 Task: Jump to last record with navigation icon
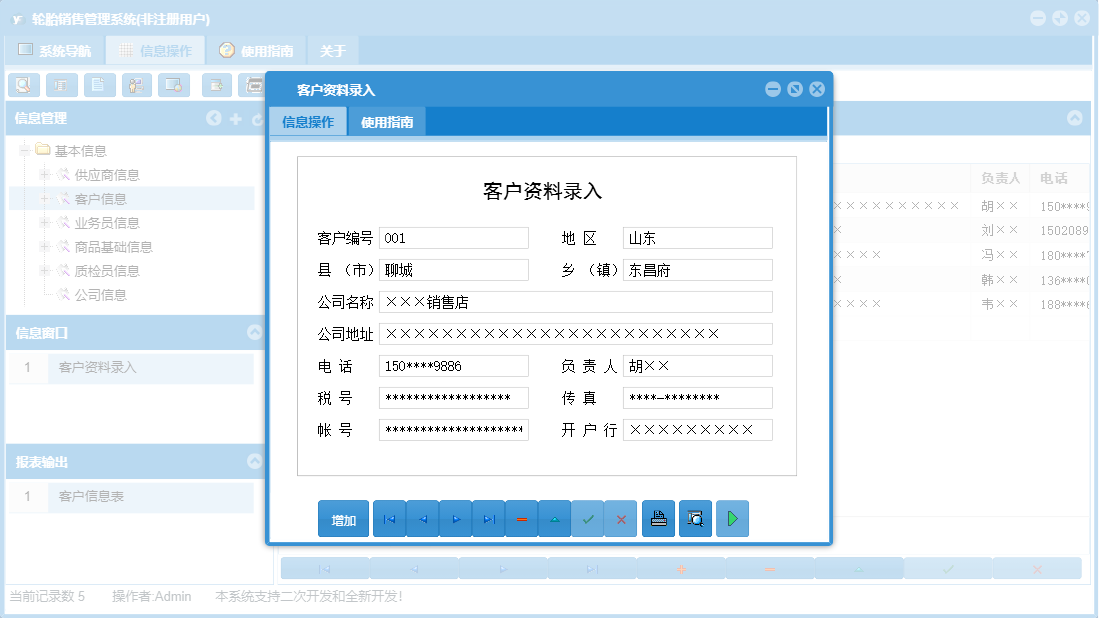pyautogui.click(x=488, y=518)
